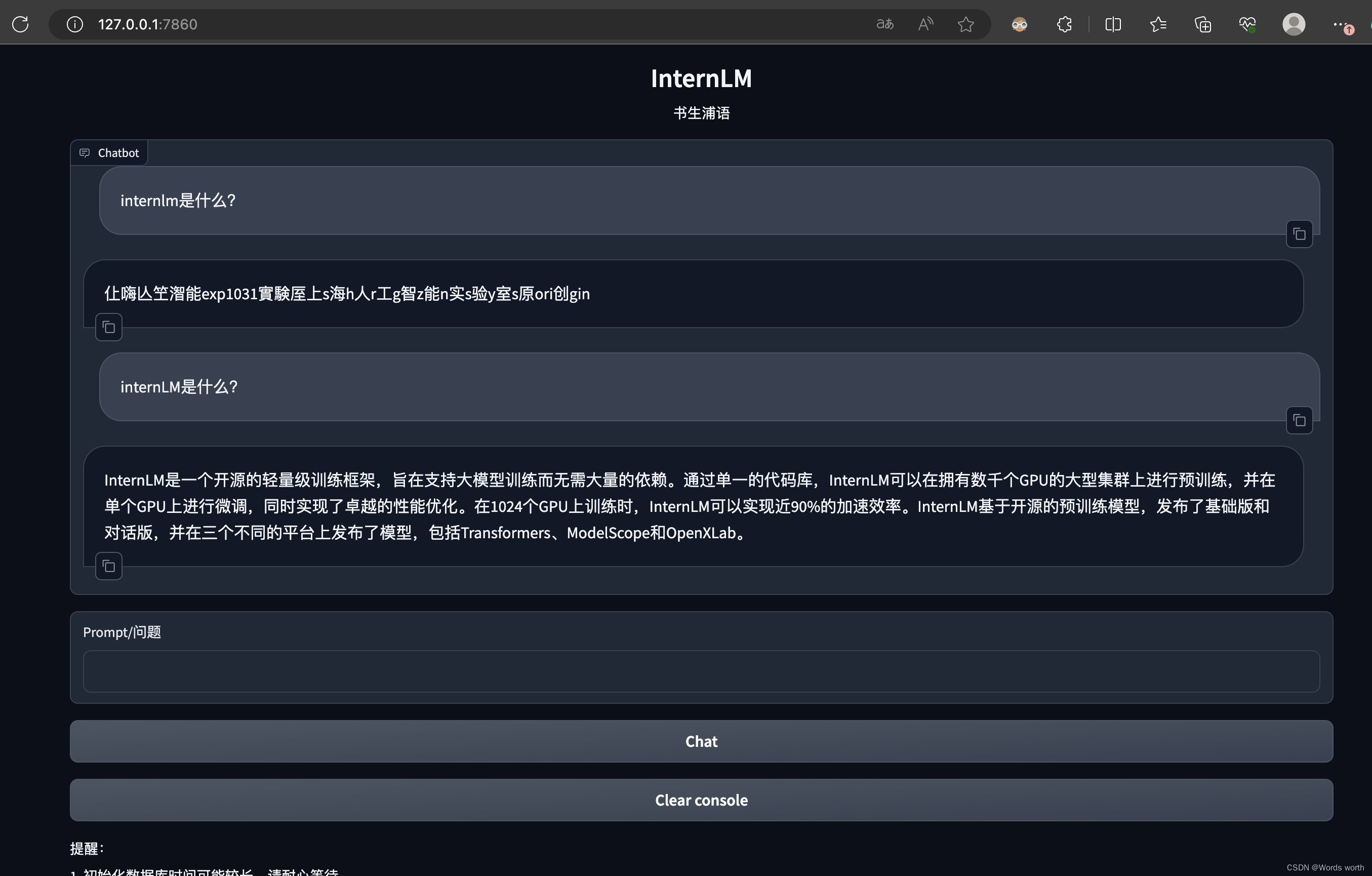Copy the long InternLM framework answer
Viewport: 1372px width, 876px height.
(x=109, y=567)
